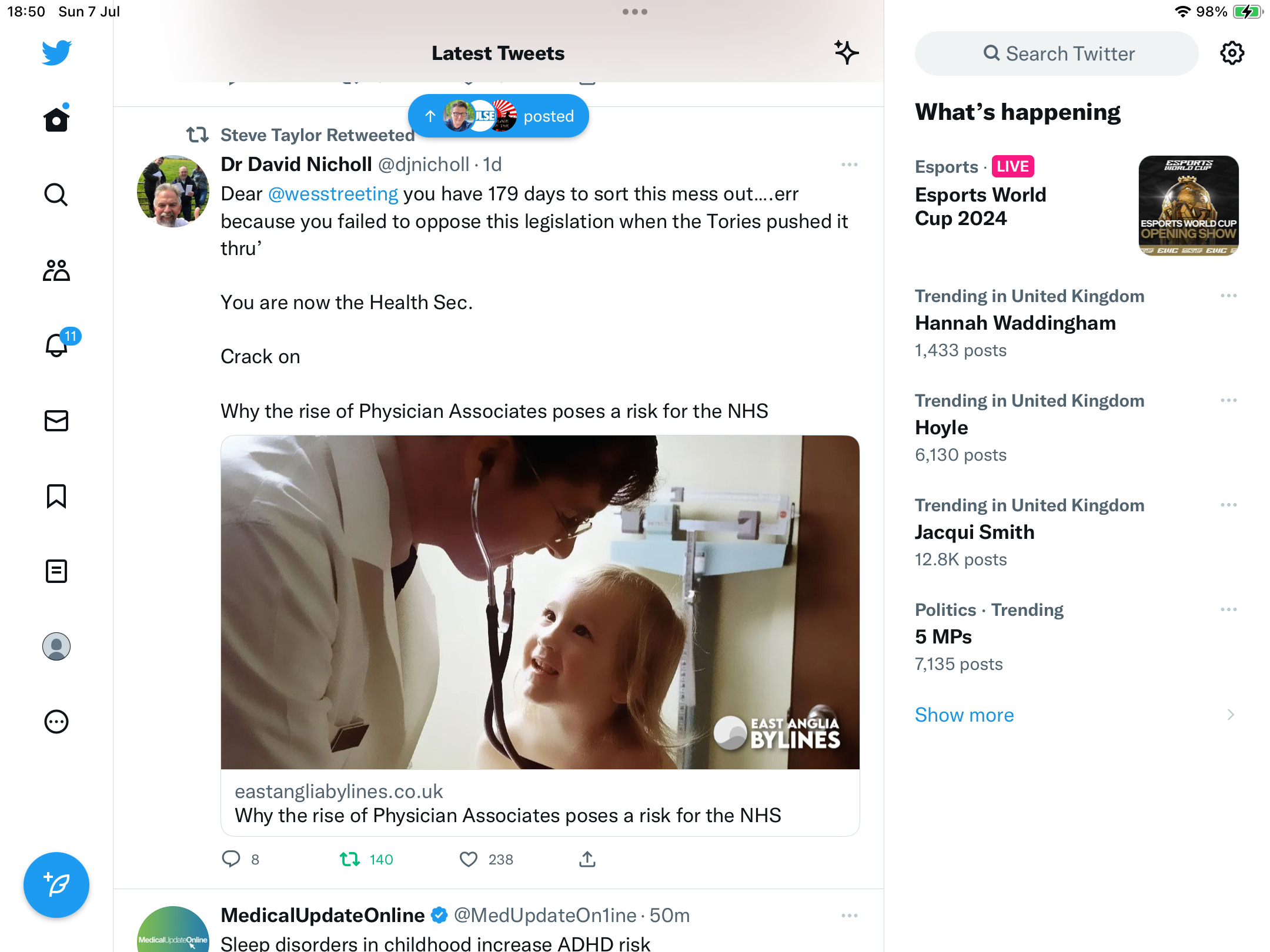Open Communities icon in sidebar
This screenshot has width=1270, height=952.
[x=56, y=270]
